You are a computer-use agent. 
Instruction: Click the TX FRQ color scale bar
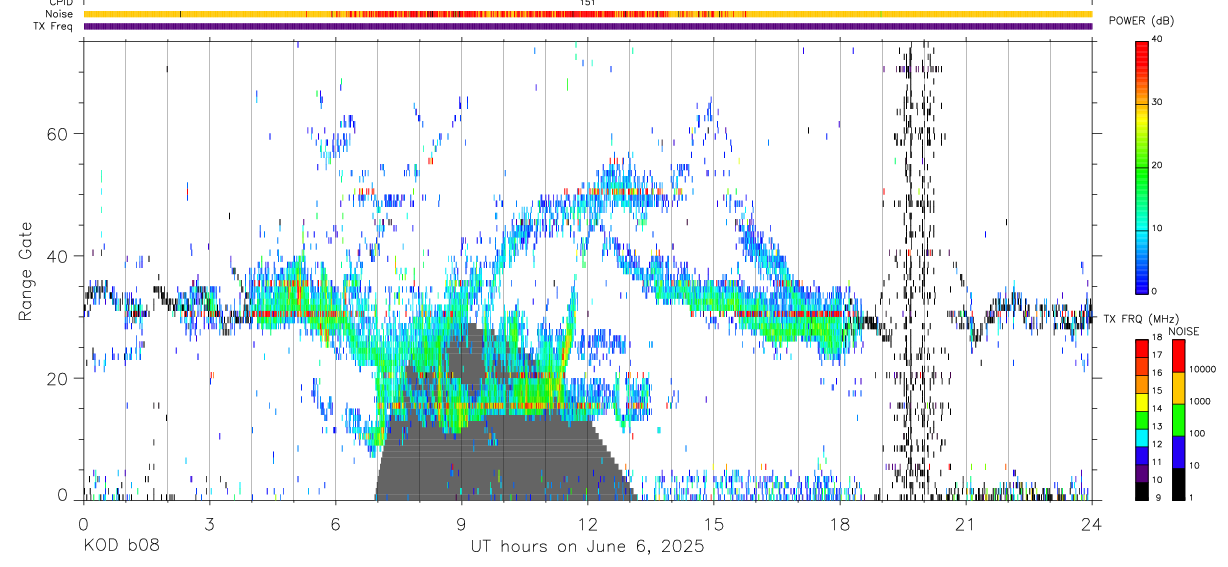tap(1141, 419)
